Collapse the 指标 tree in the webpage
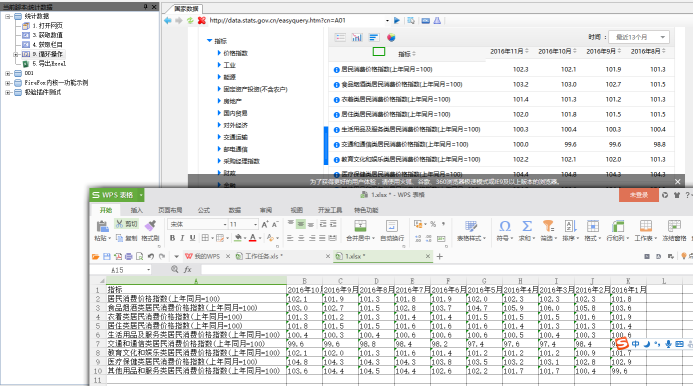The height and width of the screenshot is (386, 693). pyautogui.click(x=209, y=41)
